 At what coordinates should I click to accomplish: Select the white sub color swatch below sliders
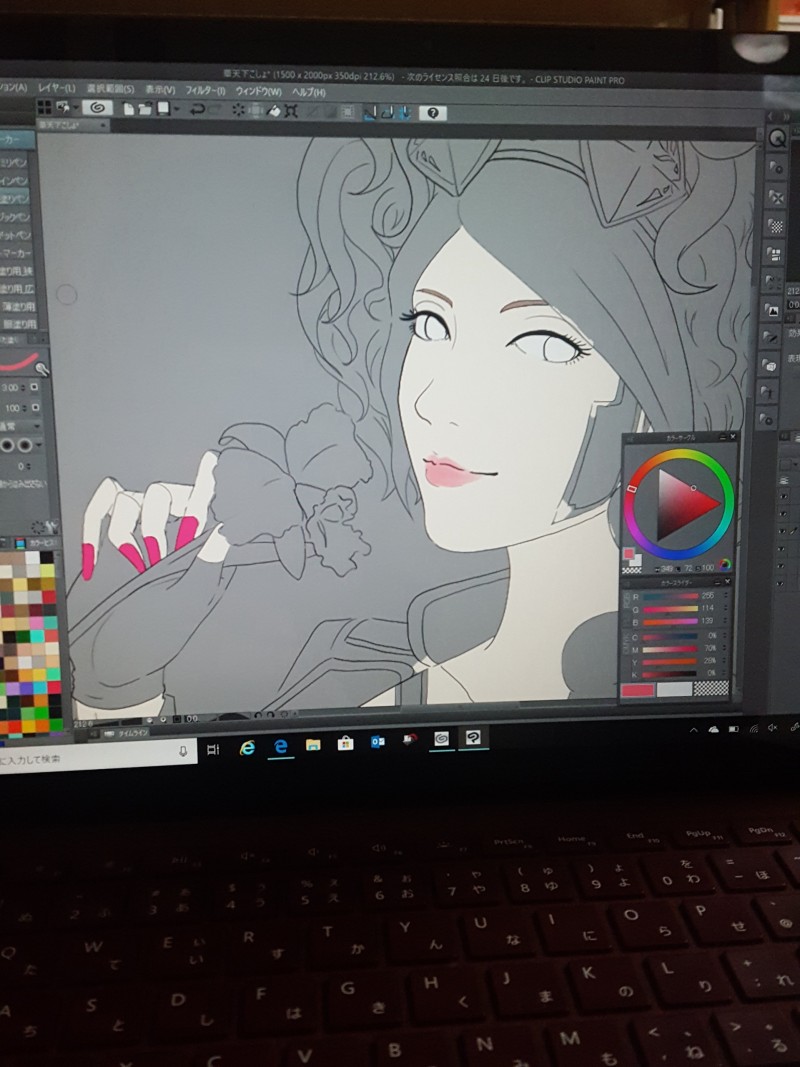pyautogui.click(x=674, y=689)
